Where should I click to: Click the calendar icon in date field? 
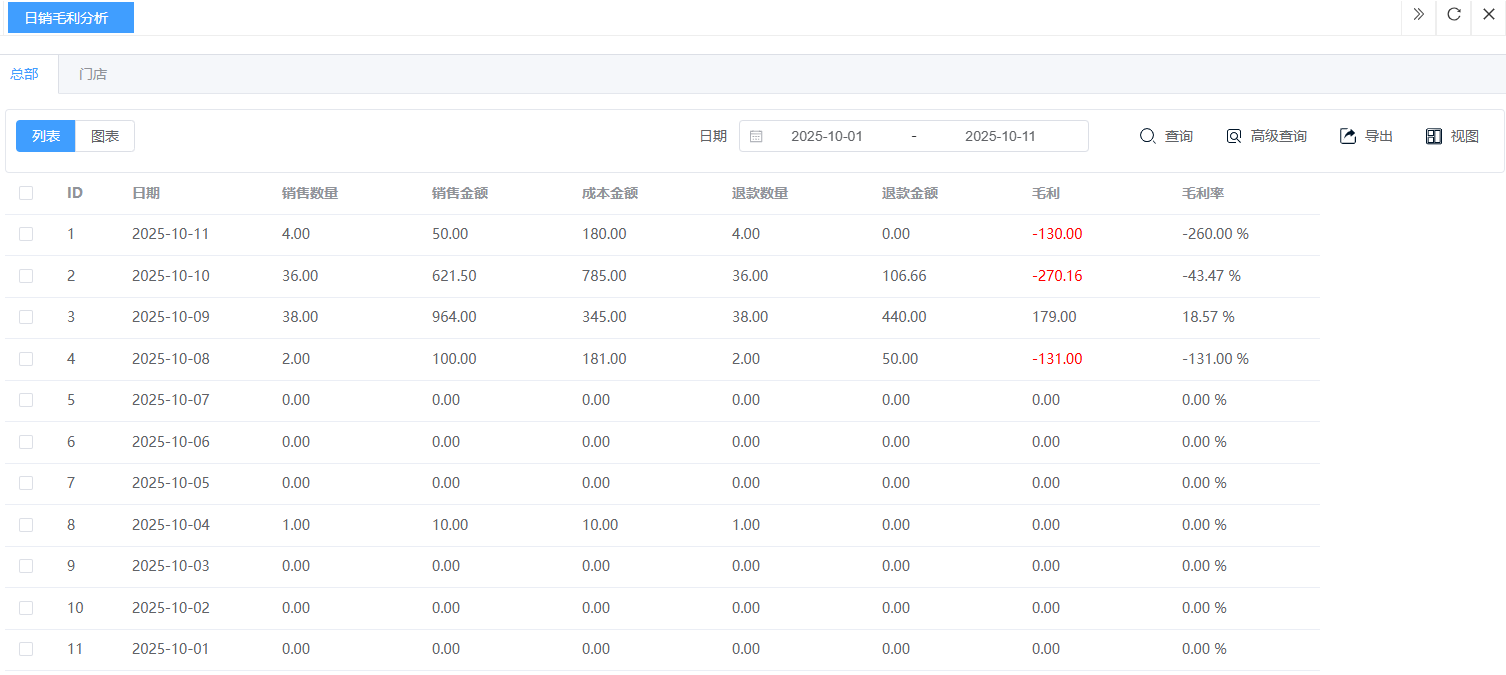click(756, 136)
